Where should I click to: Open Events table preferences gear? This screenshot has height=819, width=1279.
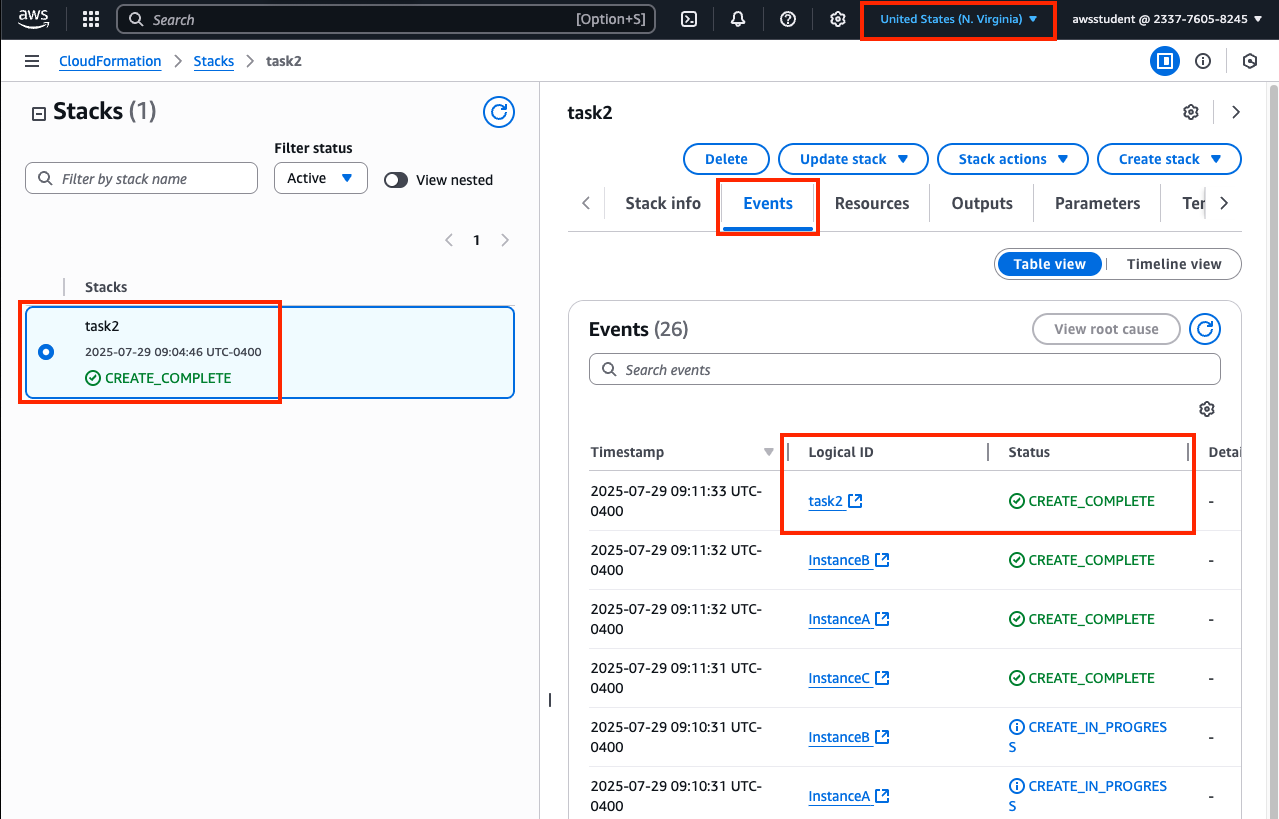pos(1207,409)
